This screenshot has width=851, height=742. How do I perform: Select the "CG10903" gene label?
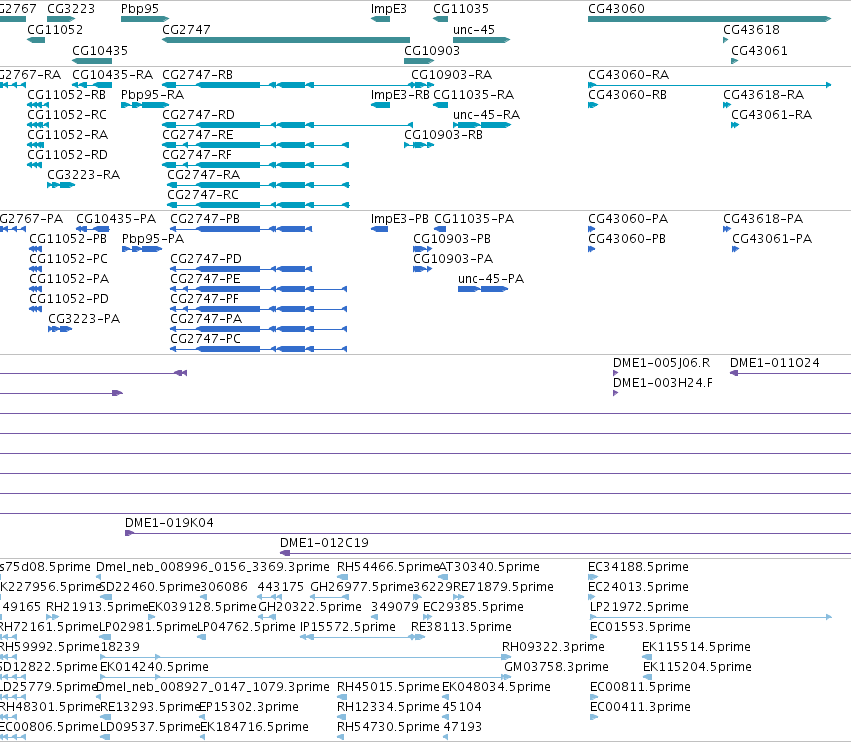coord(432,50)
